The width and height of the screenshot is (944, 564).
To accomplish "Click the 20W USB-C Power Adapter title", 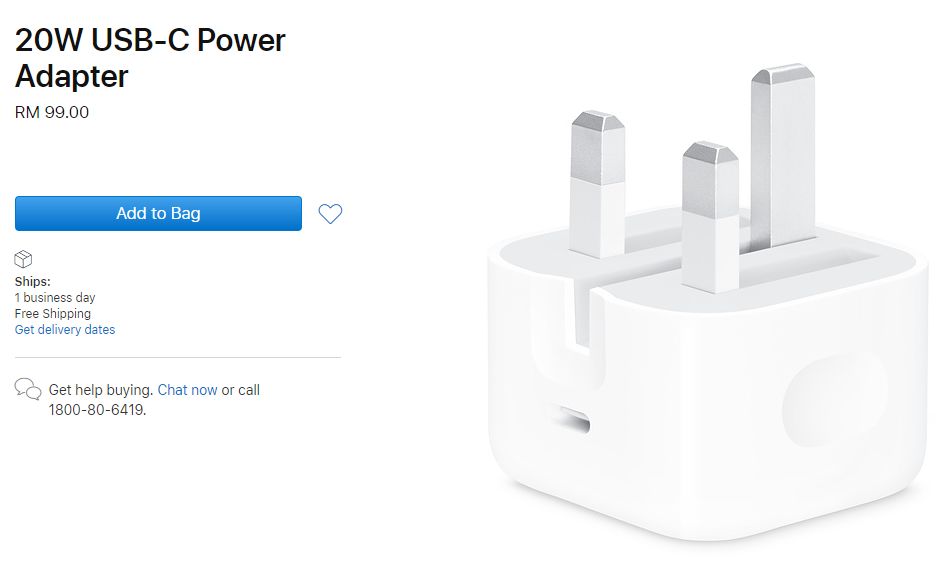I will point(150,58).
